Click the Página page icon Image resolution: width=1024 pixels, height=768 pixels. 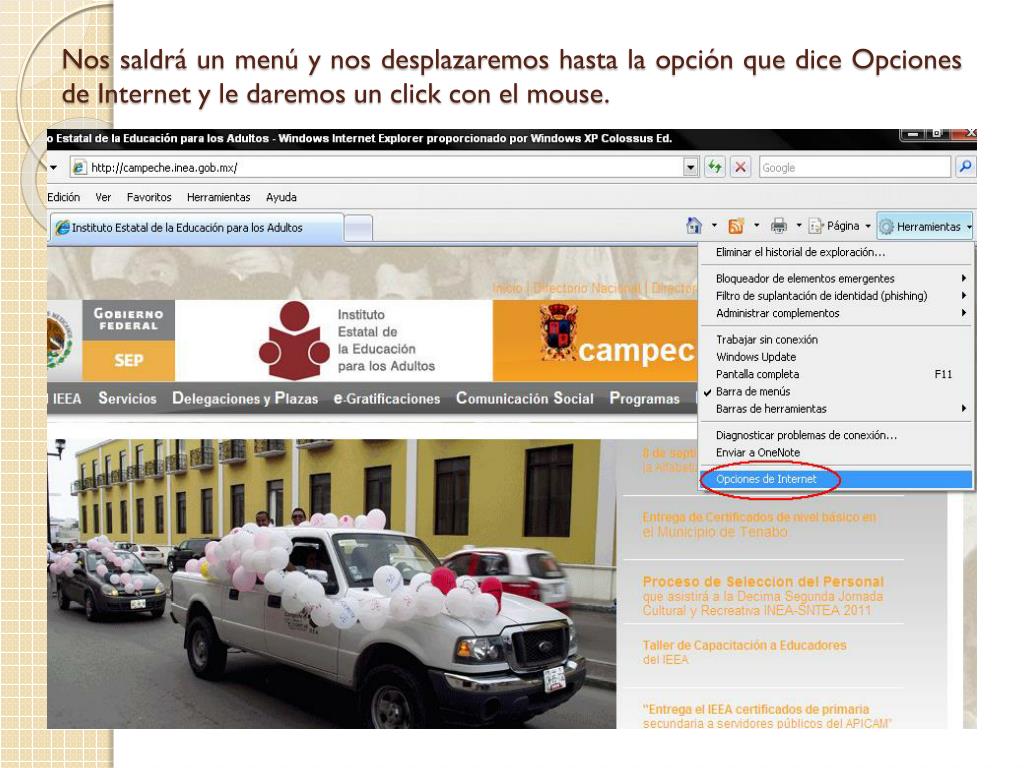click(816, 226)
